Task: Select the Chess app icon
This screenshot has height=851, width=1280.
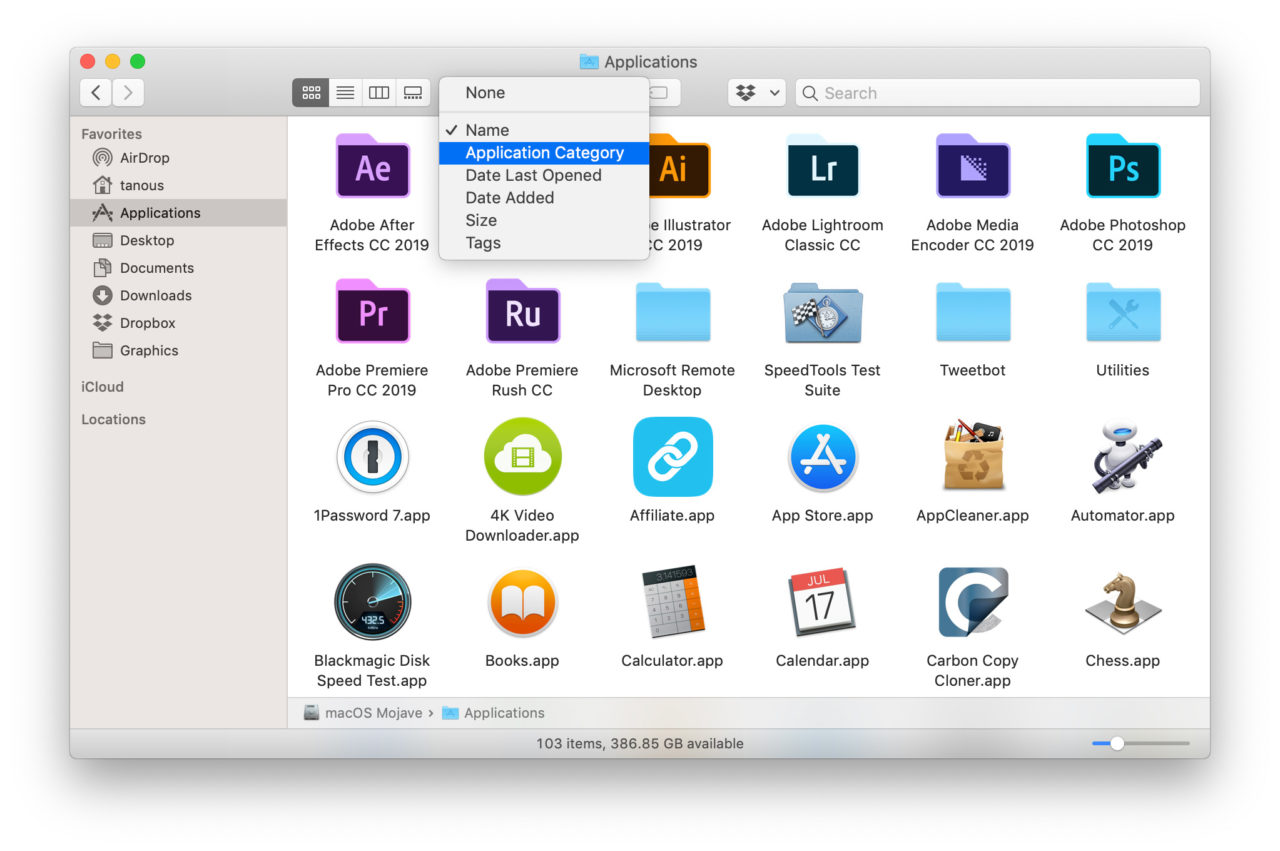Action: [x=1122, y=602]
